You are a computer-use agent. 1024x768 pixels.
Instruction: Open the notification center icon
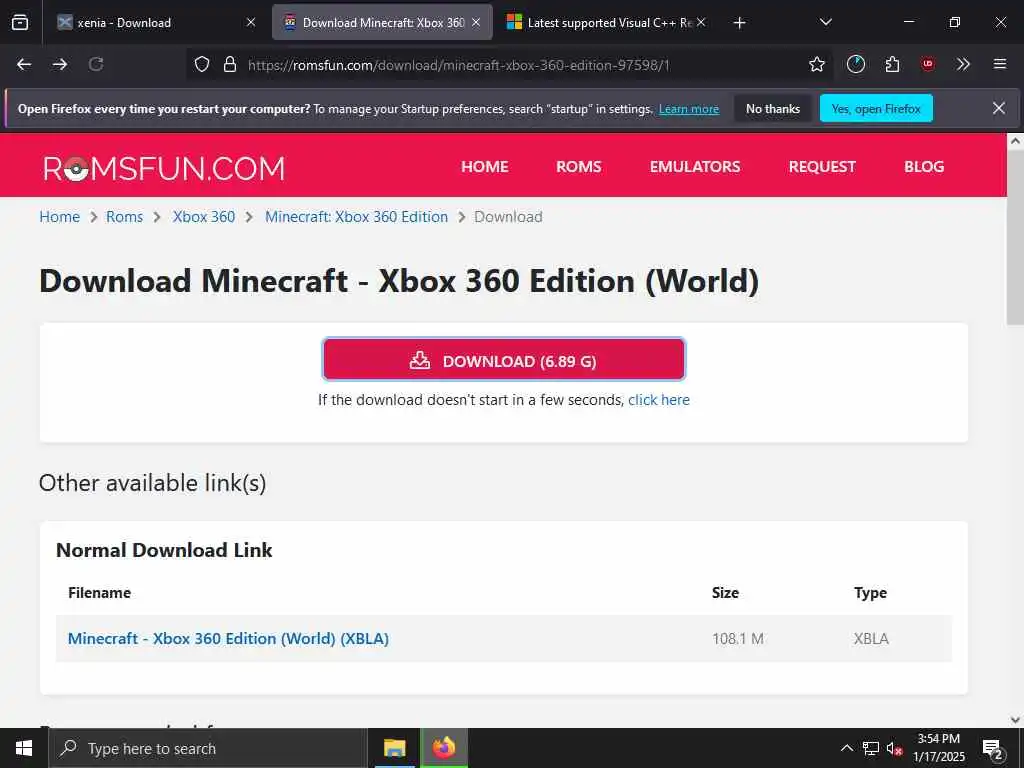[993, 748]
